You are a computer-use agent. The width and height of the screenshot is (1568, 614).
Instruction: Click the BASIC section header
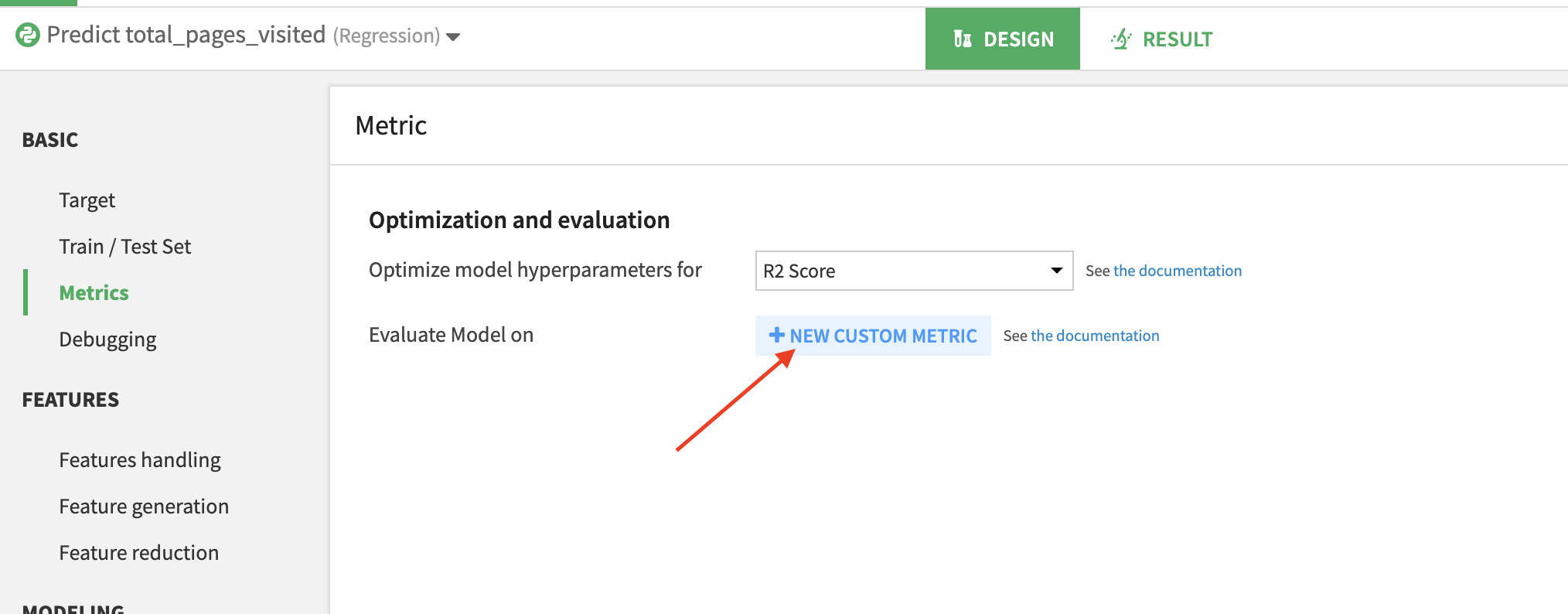(x=50, y=140)
